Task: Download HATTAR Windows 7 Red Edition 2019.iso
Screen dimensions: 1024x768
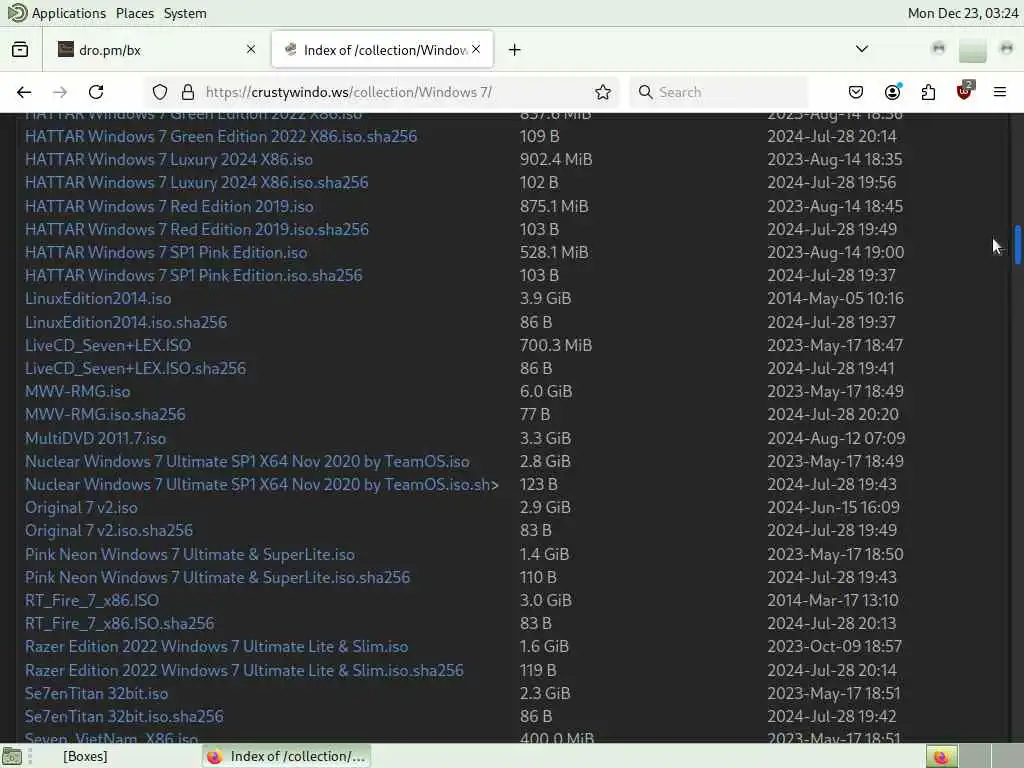Action: pyautogui.click(x=169, y=206)
